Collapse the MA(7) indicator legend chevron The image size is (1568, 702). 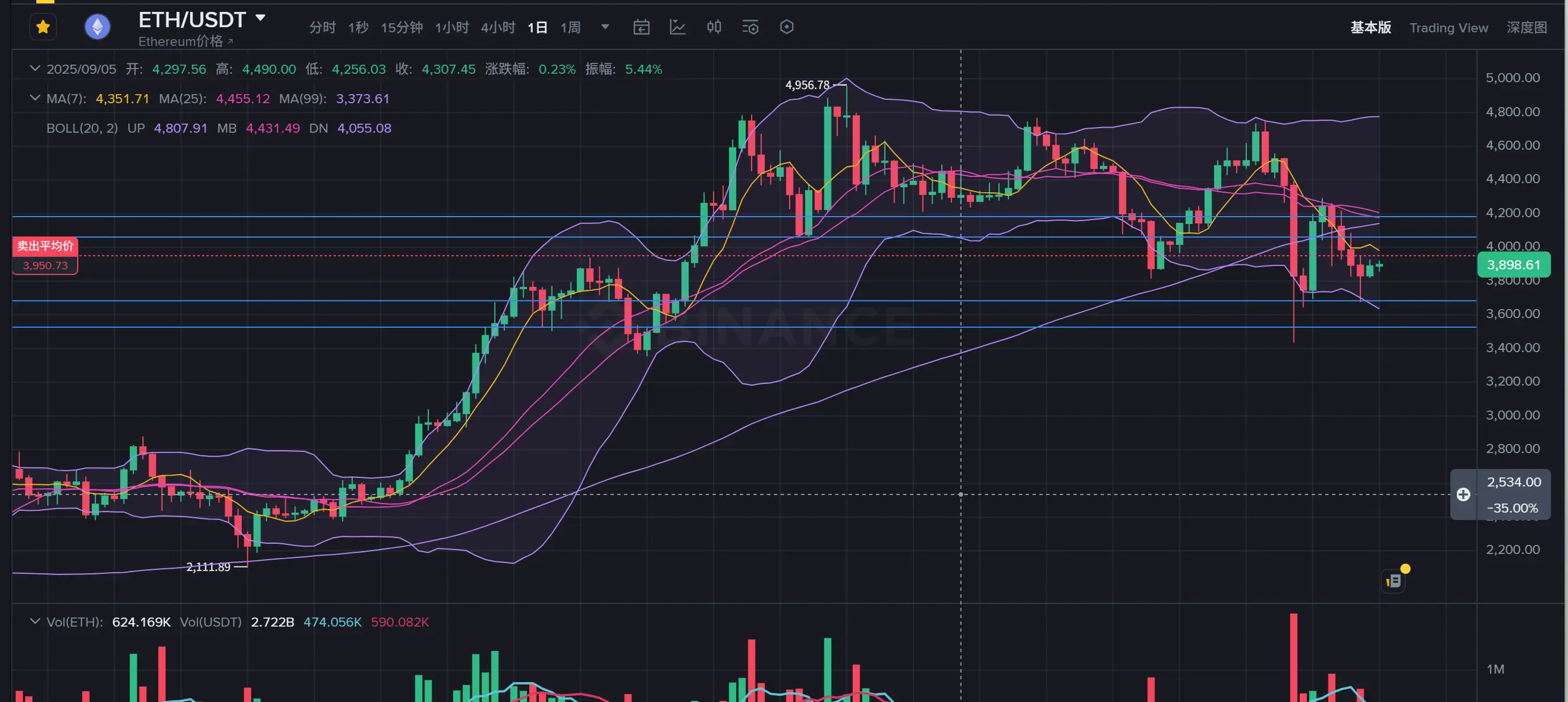tap(35, 98)
